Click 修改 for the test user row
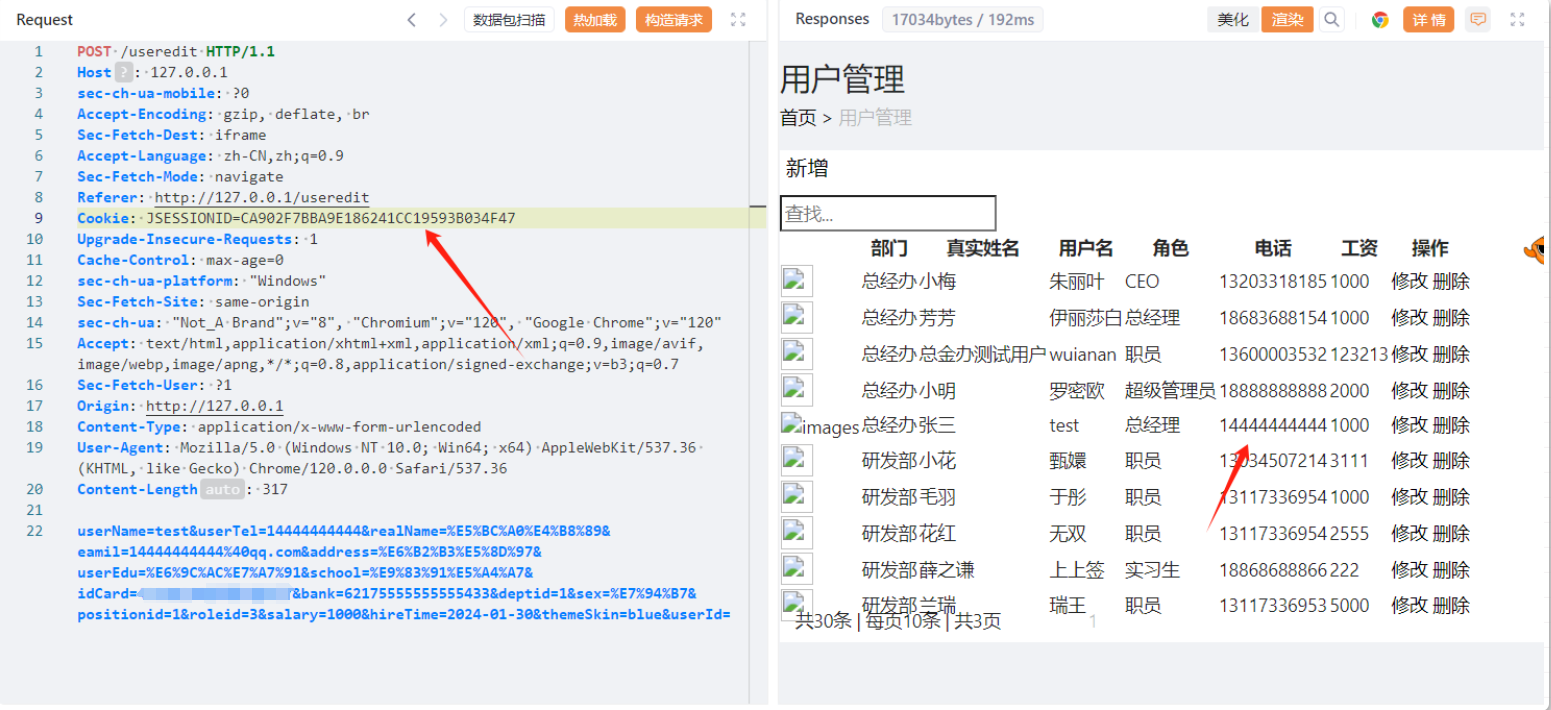Screen dimensions: 1551x710 [x=1409, y=426]
